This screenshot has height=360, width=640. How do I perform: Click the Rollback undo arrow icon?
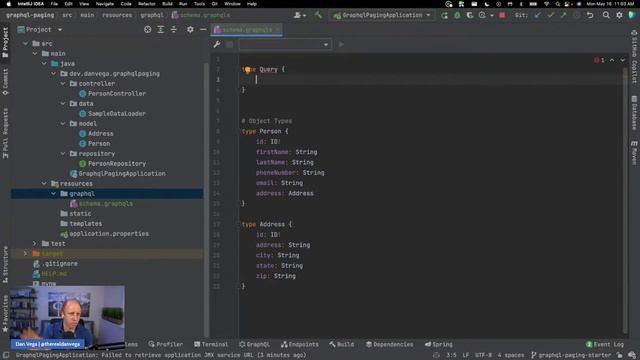coord(590,15)
